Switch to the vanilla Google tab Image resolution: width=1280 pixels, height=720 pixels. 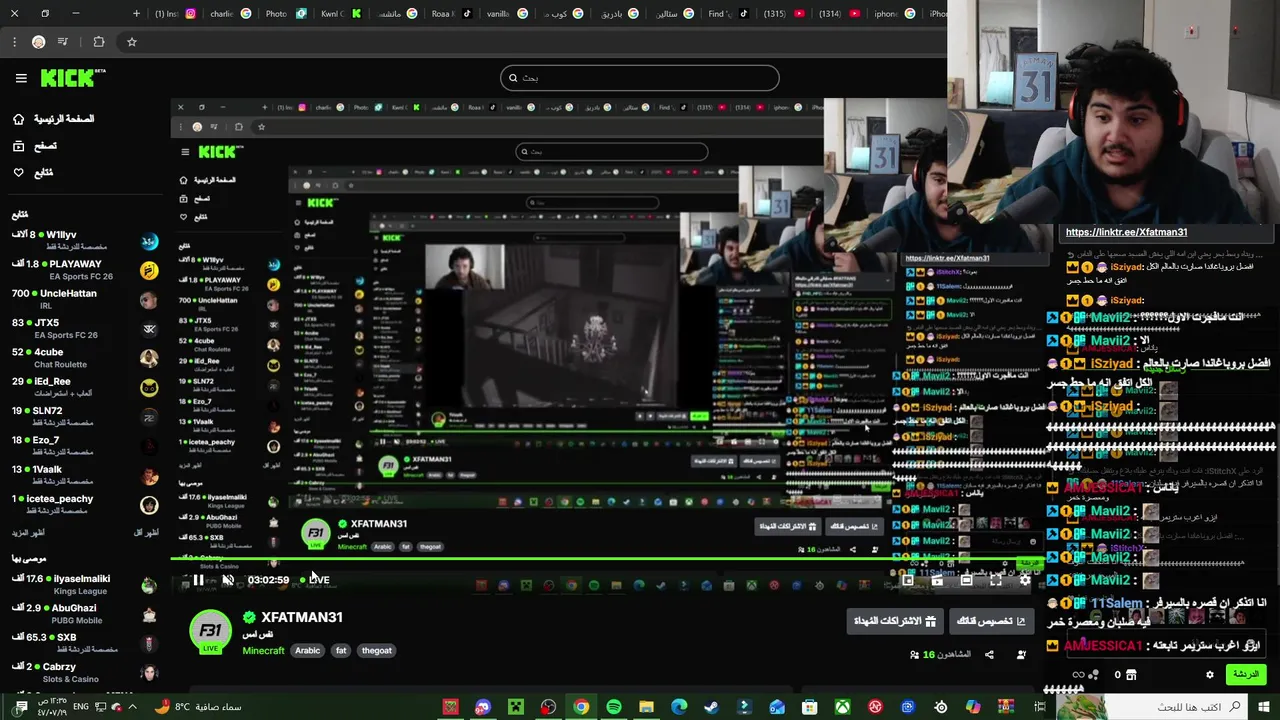click(x=507, y=14)
